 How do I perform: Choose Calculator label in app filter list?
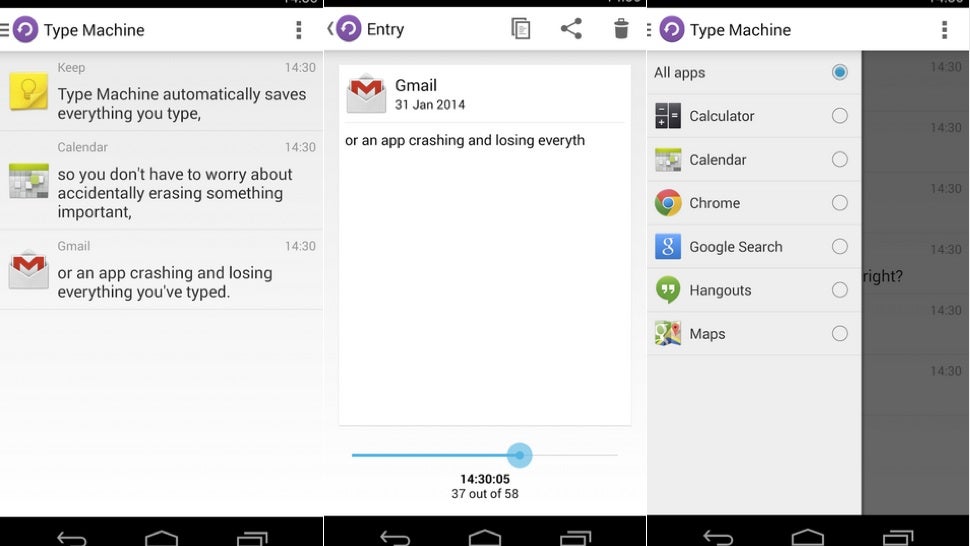coord(721,116)
